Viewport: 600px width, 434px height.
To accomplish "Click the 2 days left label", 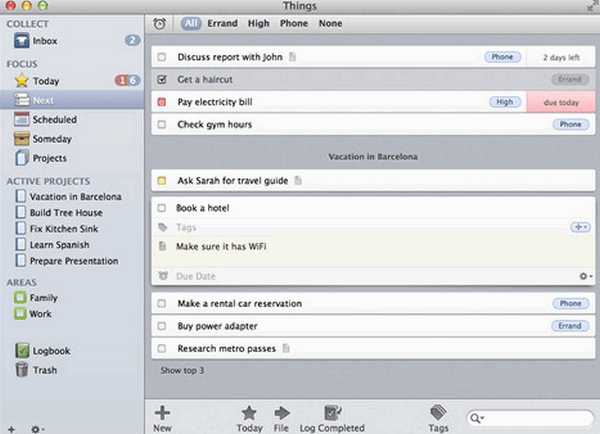I will [561, 57].
